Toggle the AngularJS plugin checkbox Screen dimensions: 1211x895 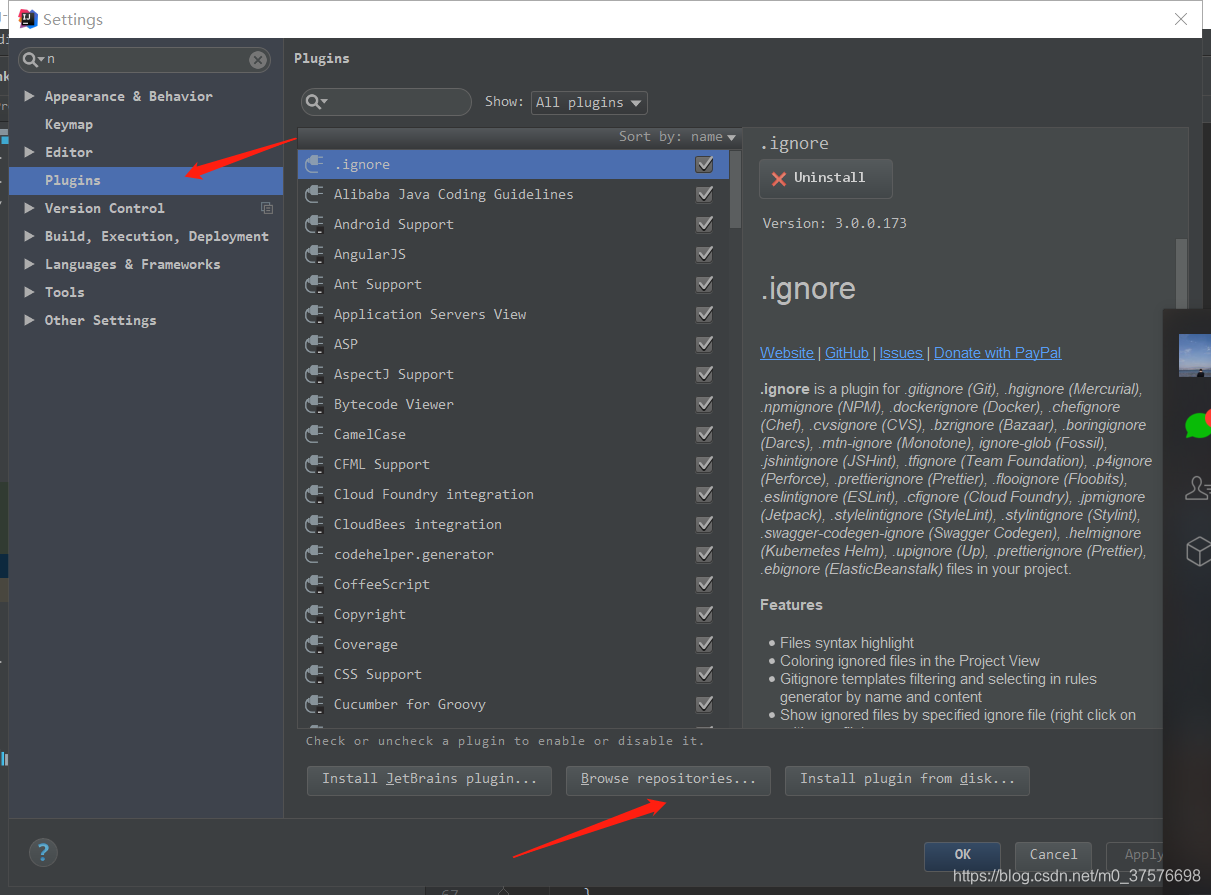pos(704,254)
